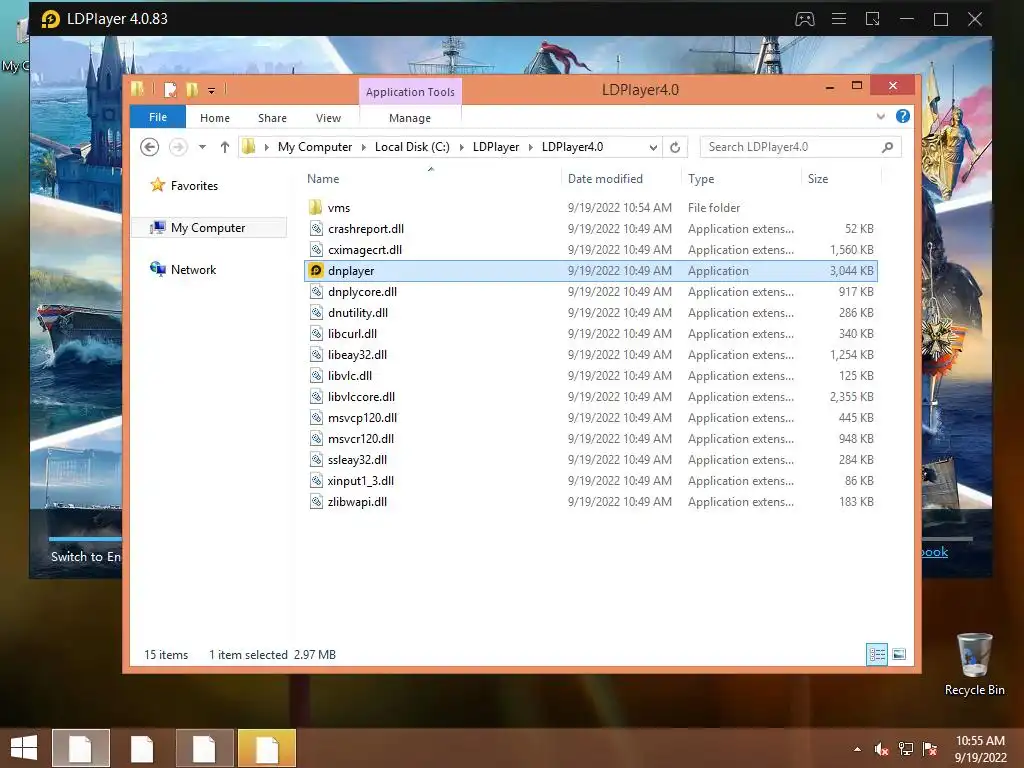Focus the Search LDPlayer4.0 field

(801, 147)
